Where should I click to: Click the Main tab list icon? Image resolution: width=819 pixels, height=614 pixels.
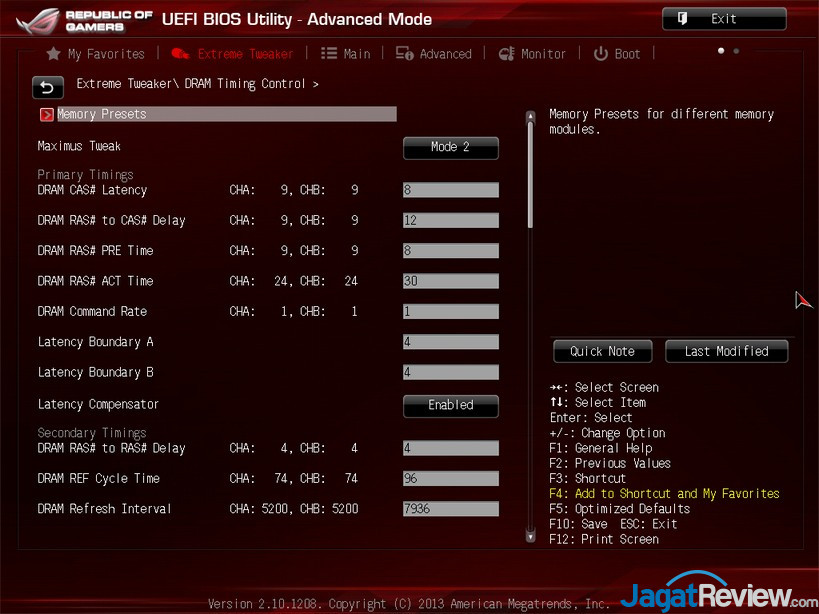(329, 53)
